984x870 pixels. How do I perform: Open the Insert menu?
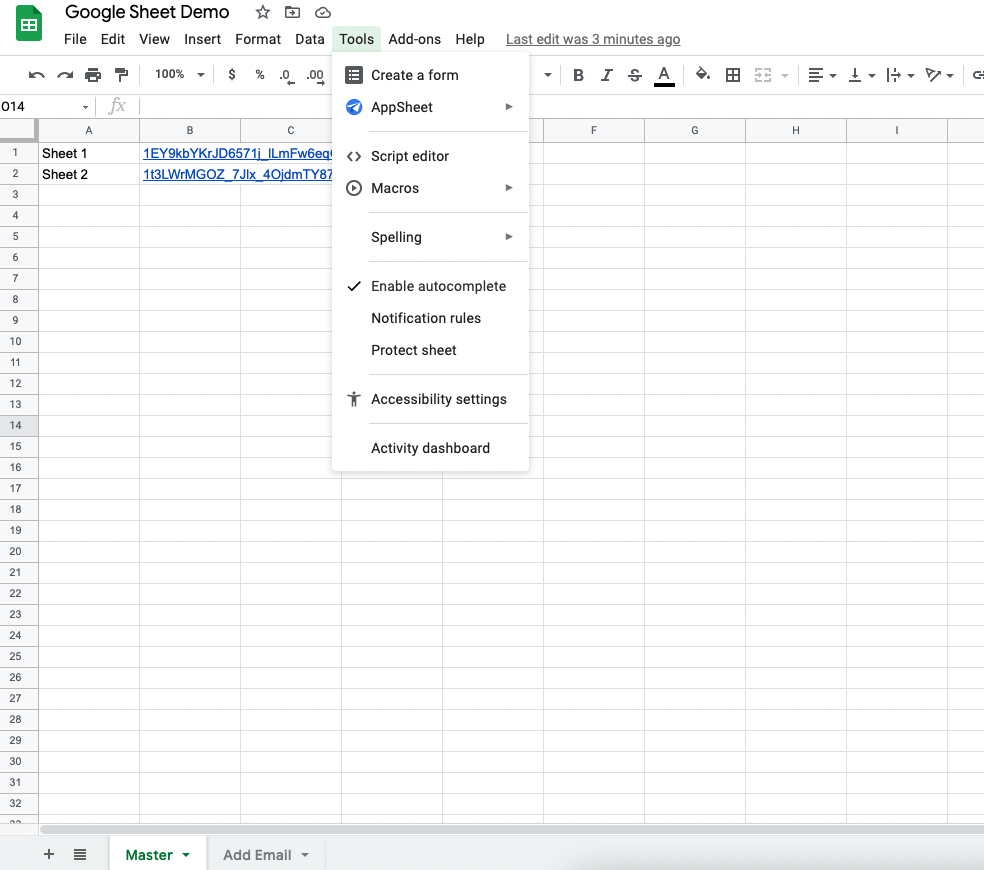[x=202, y=39]
